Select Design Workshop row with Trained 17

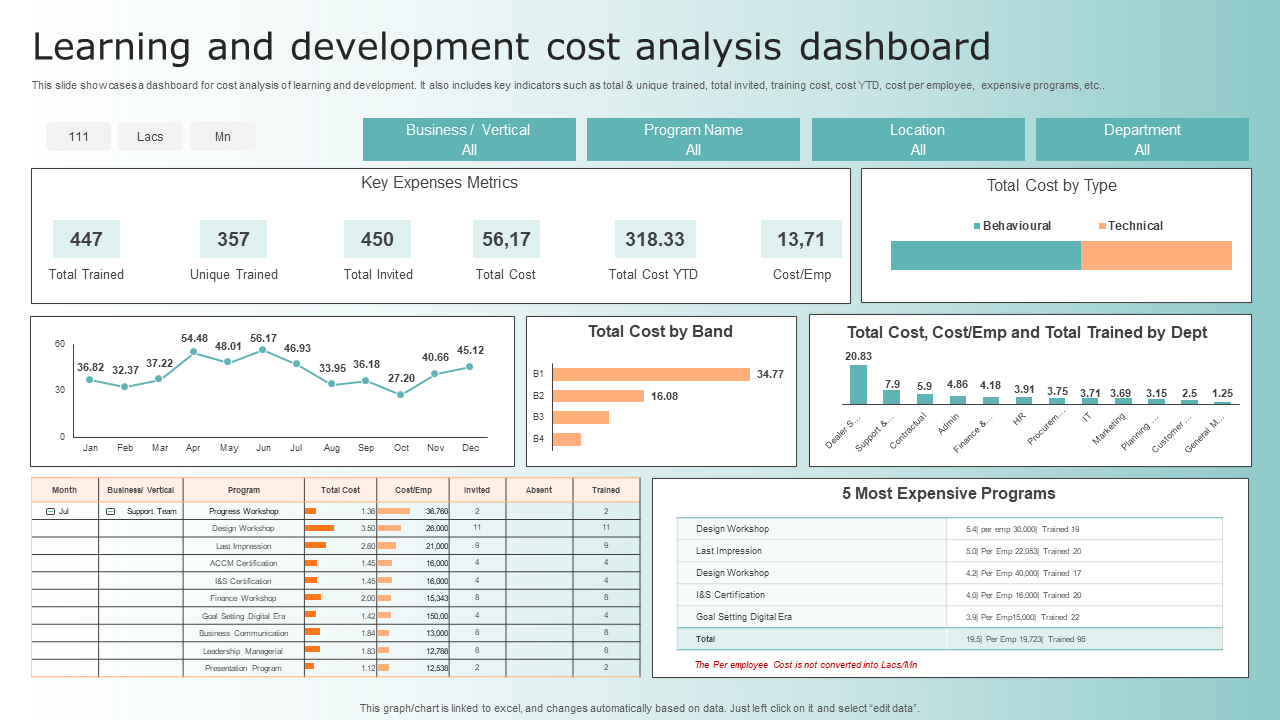point(949,573)
